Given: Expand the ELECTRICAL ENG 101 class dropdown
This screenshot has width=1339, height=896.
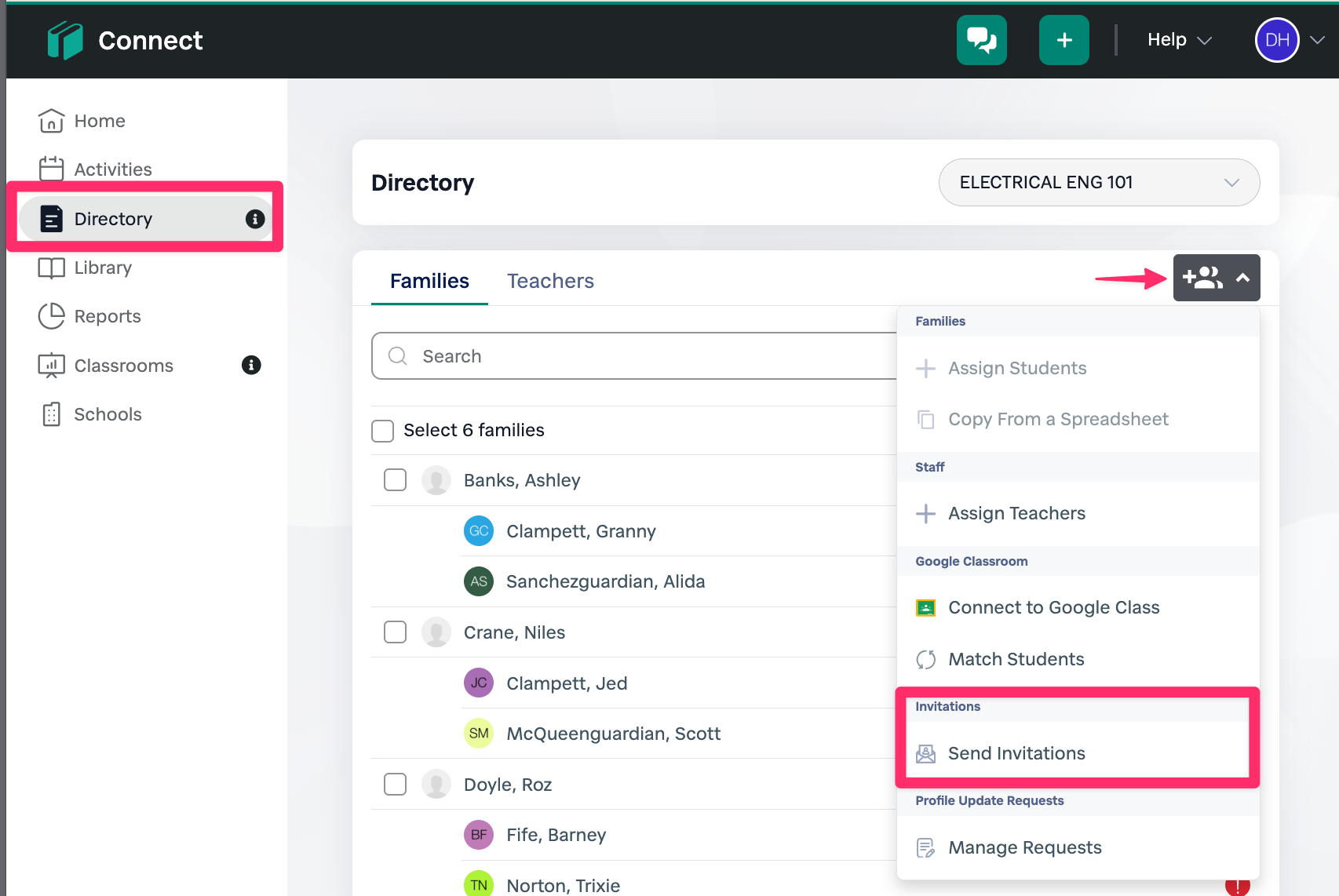Looking at the screenshot, I should [x=1099, y=183].
